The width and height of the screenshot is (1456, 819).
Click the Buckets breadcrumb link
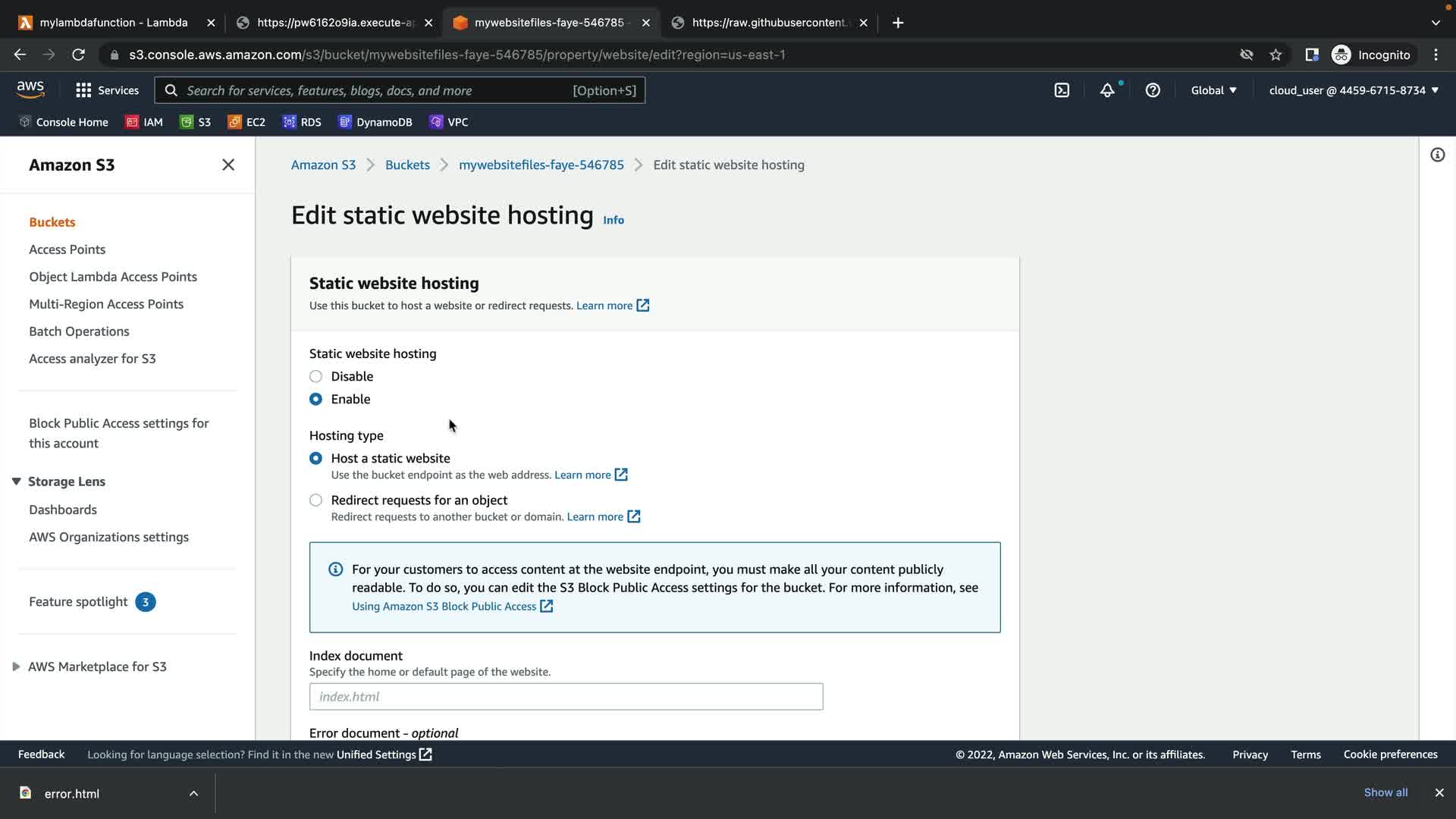[407, 165]
